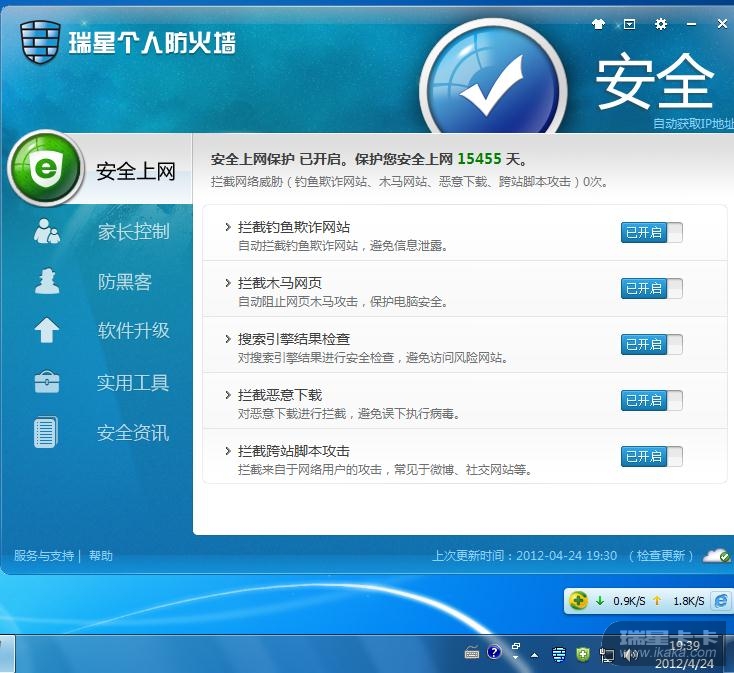
Task: Switch to the 实用工具 tab
Action: [133, 382]
